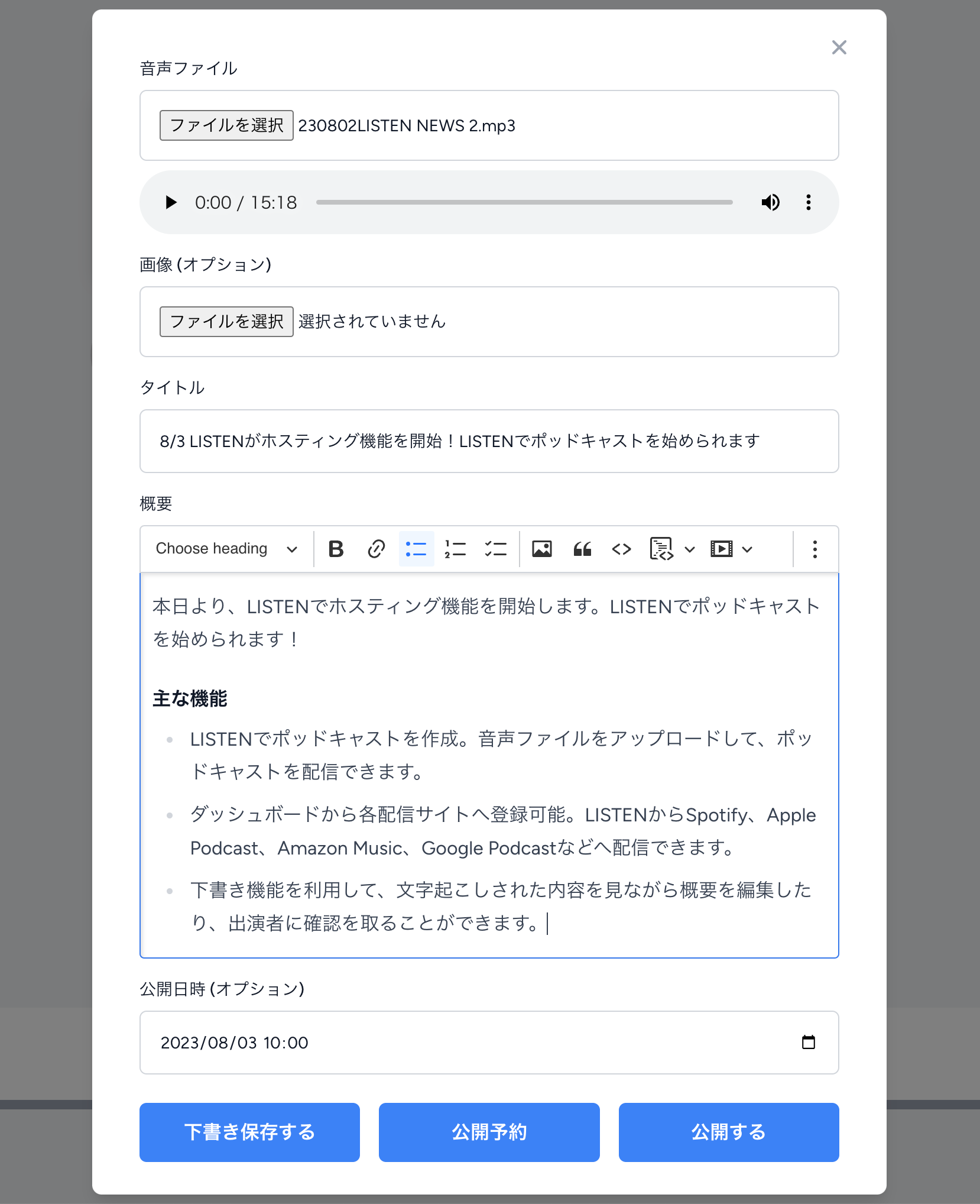Click the audio file select button
The height and width of the screenshot is (1204, 980).
[x=226, y=125]
